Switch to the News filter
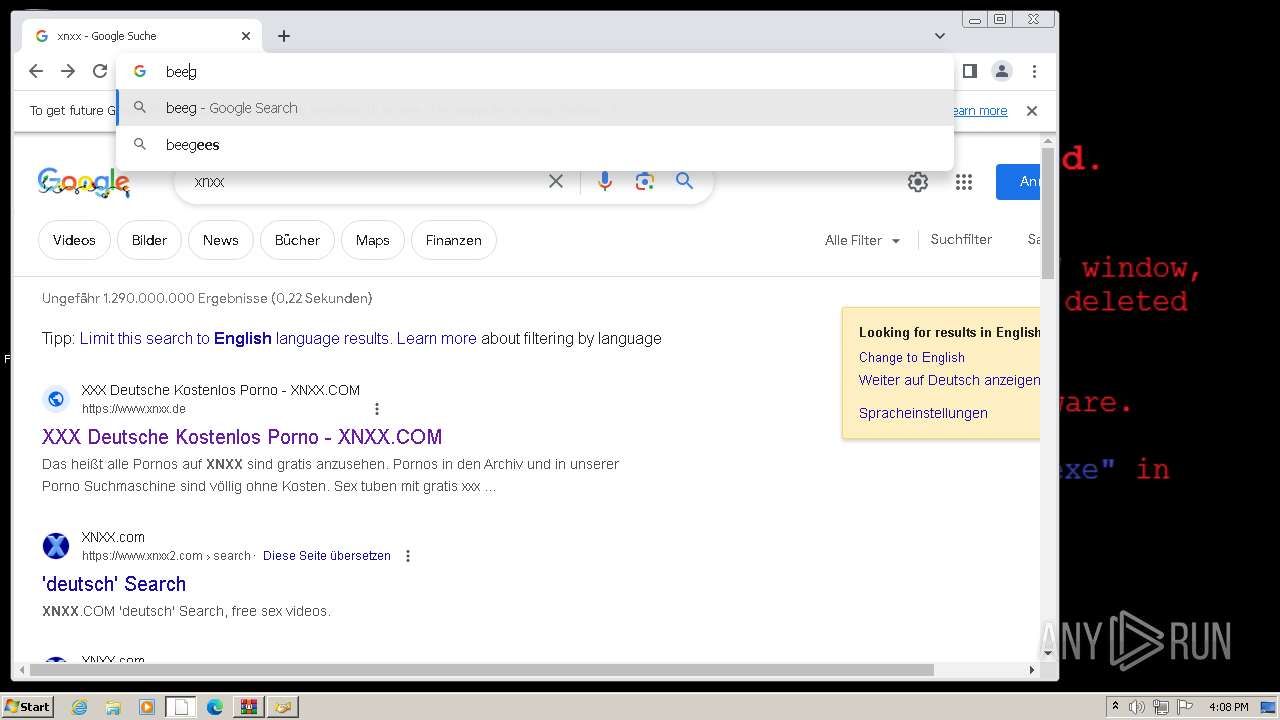1280x720 pixels. (x=220, y=240)
